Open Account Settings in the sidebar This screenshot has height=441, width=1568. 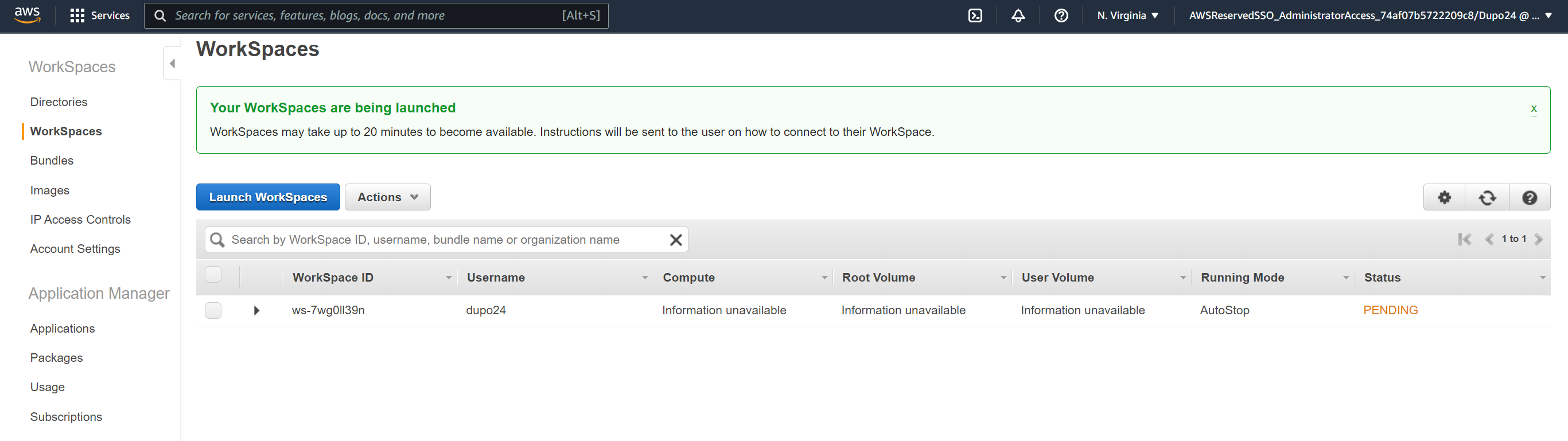coord(76,249)
